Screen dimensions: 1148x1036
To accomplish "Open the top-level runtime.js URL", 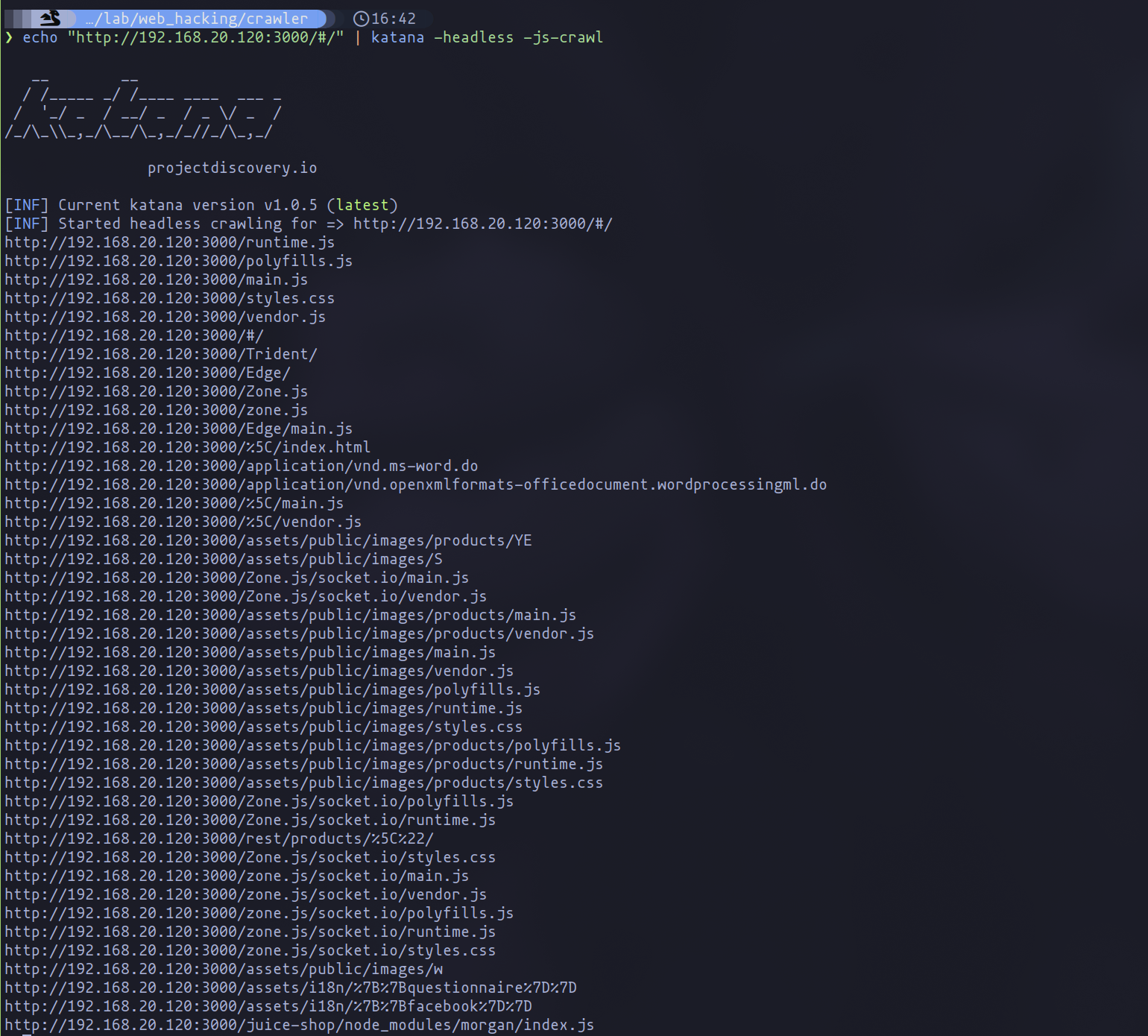I will [x=169, y=242].
